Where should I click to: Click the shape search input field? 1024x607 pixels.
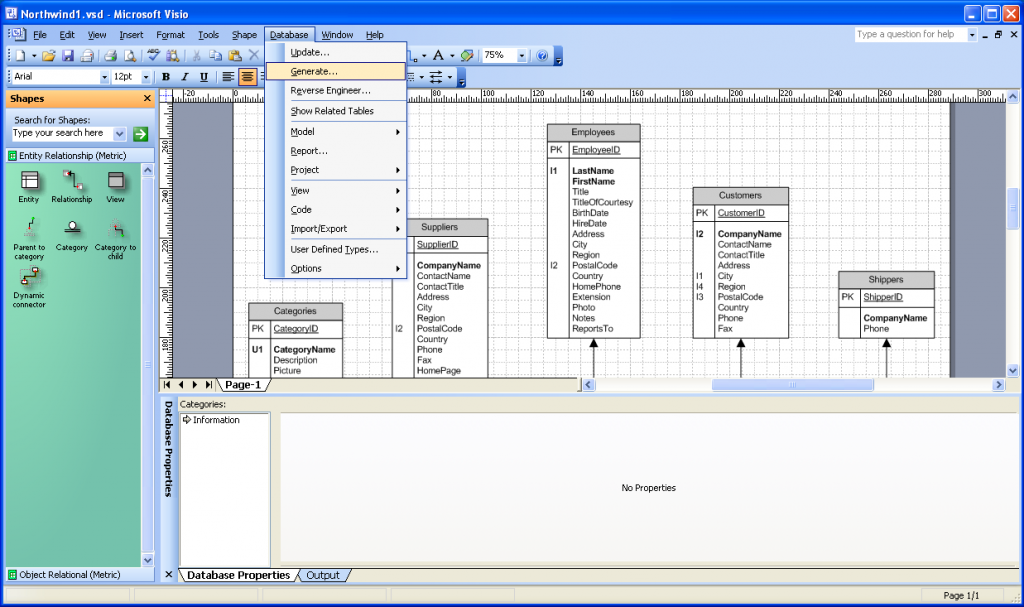[x=63, y=133]
